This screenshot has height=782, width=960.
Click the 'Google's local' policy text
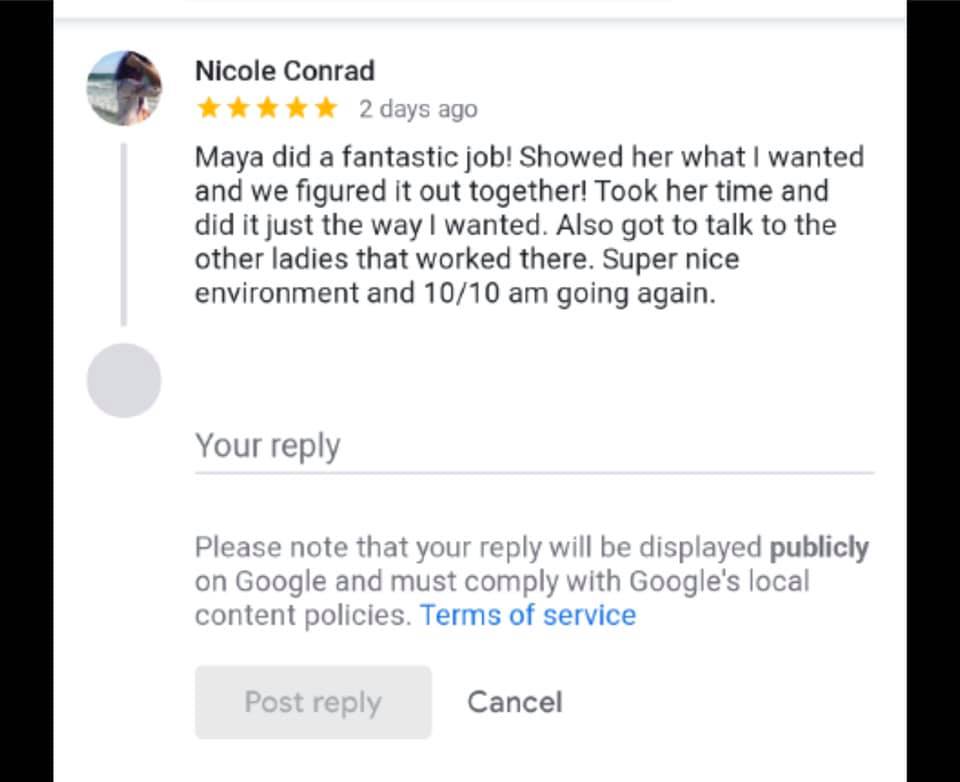click(x=719, y=581)
